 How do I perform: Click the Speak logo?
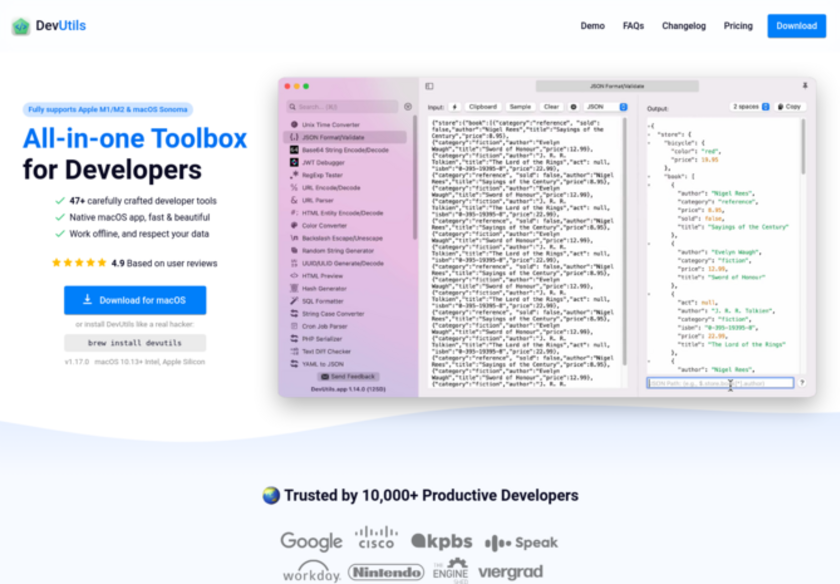pos(521,543)
